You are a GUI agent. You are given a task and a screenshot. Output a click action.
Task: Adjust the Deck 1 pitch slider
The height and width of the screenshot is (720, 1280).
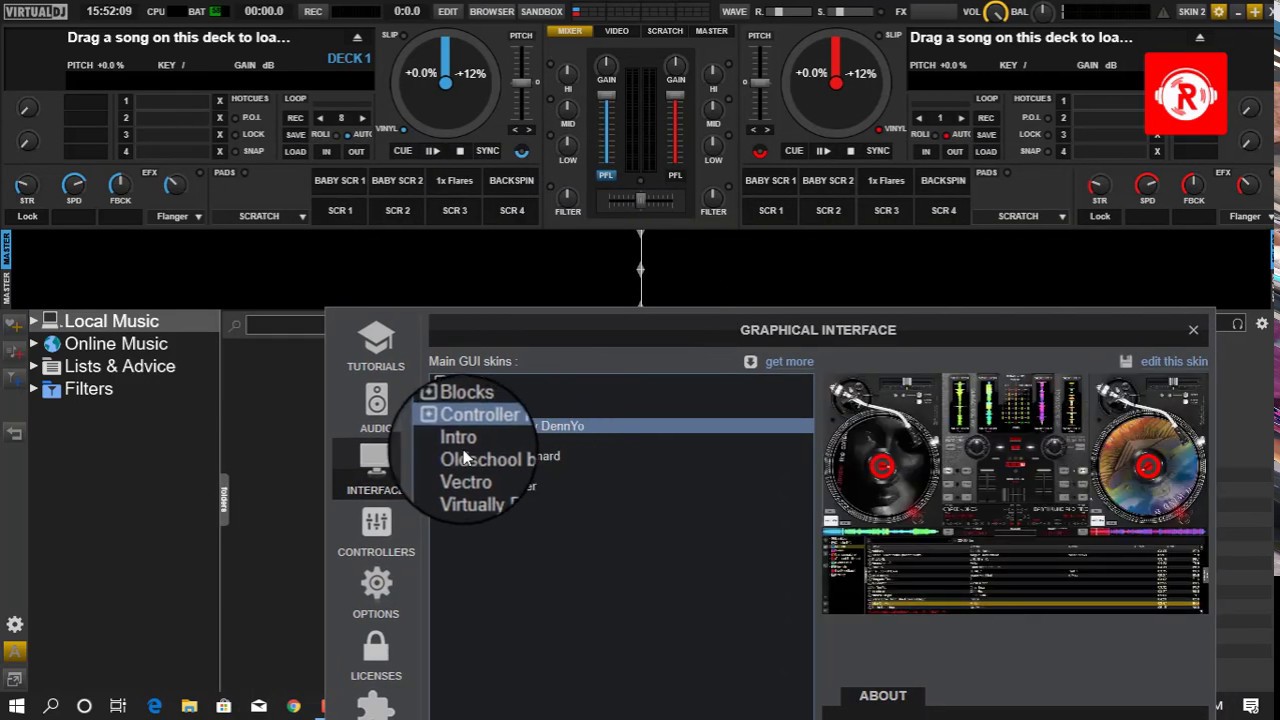tap(521, 85)
